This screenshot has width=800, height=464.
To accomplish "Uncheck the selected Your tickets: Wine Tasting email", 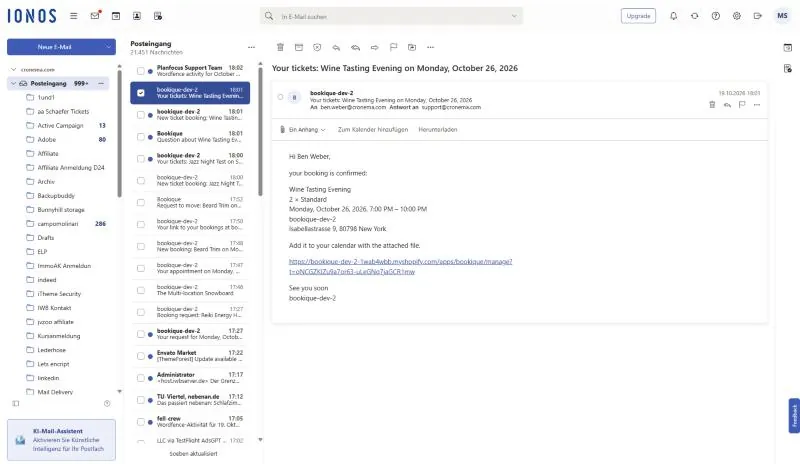I will point(141,93).
